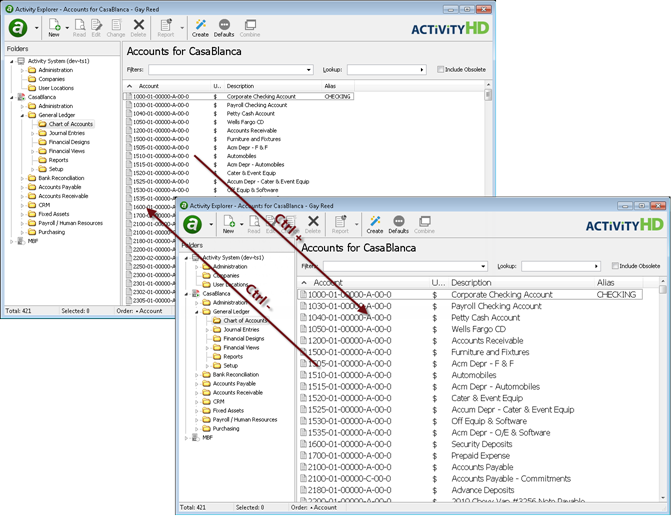Select User Locations folder in back window

coord(51,88)
